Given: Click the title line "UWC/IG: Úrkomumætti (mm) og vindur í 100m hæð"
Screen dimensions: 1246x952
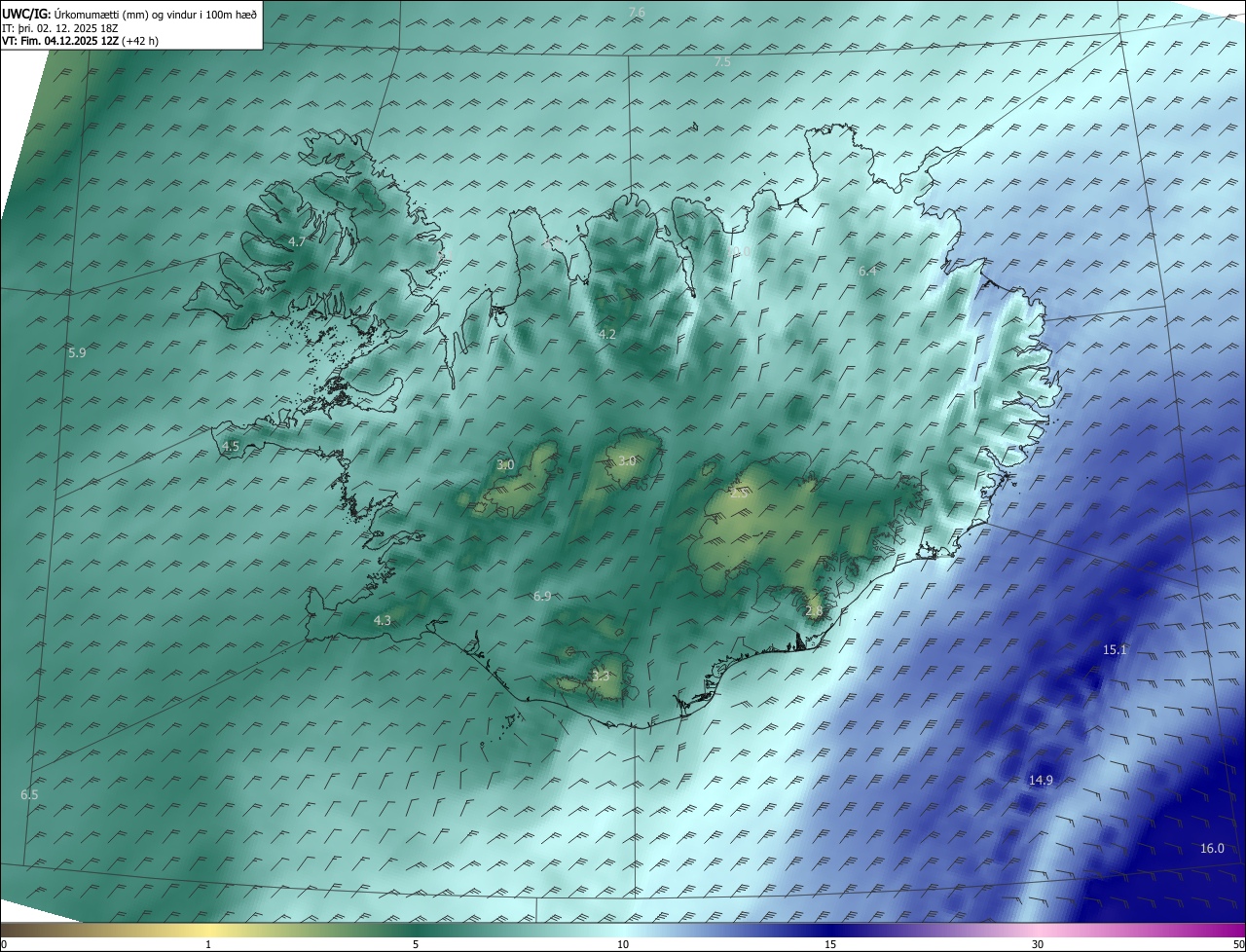Looking at the screenshot, I should [128, 14].
